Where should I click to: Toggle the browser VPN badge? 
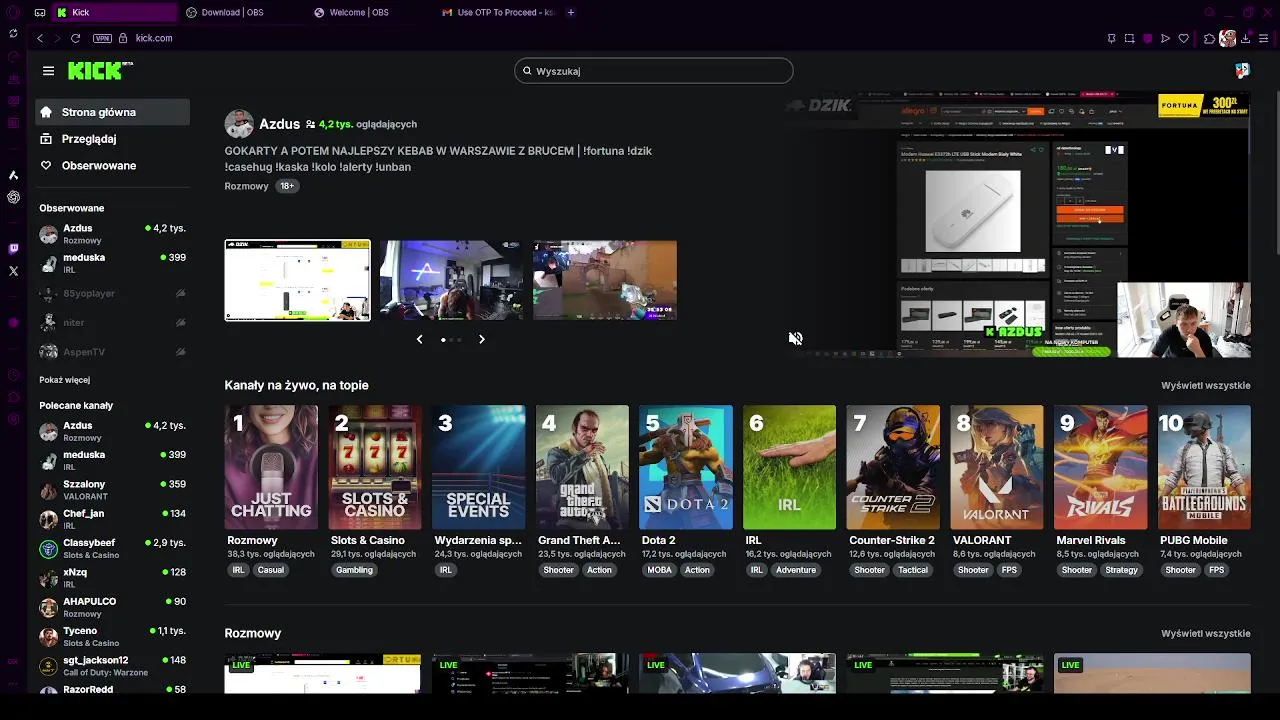click(x=102, y=38)
